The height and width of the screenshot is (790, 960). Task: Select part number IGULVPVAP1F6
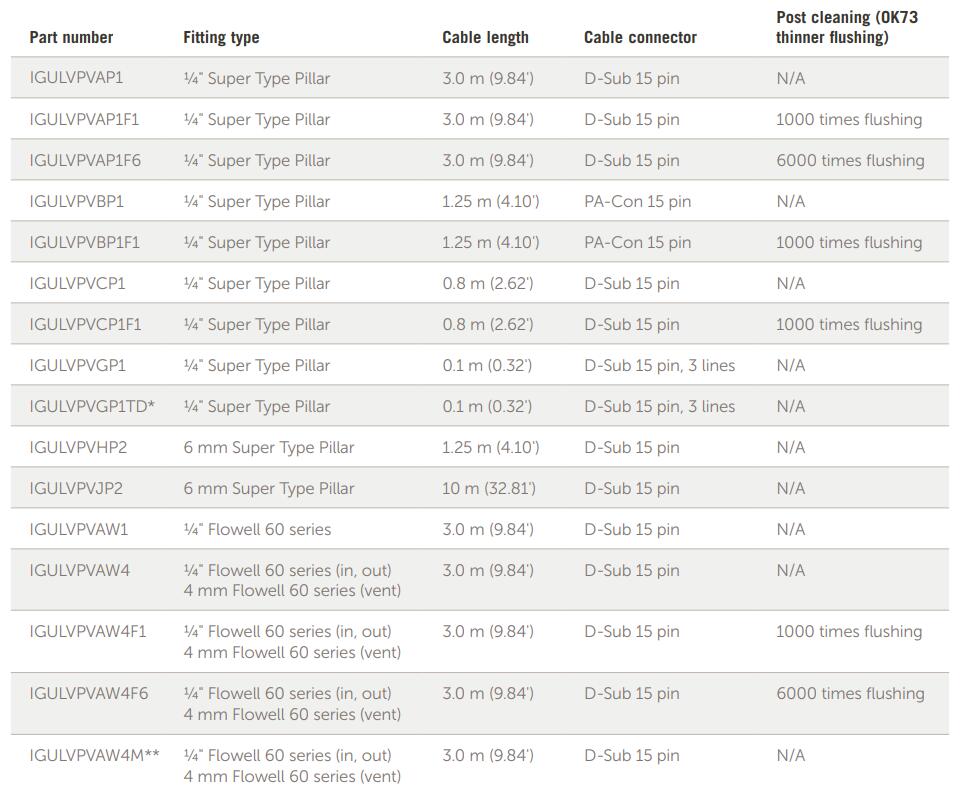click(x=84, y=160)
